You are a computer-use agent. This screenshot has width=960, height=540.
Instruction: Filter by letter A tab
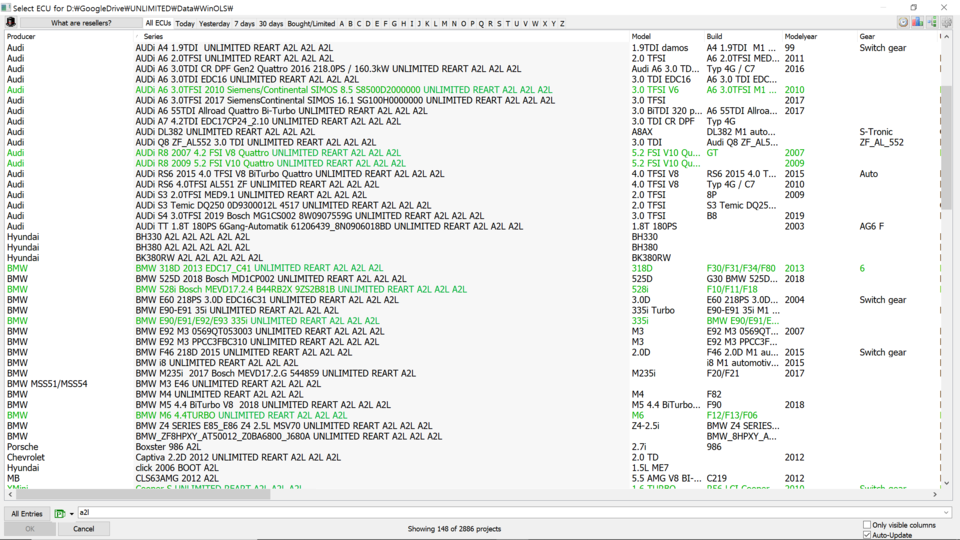[342, 23]
